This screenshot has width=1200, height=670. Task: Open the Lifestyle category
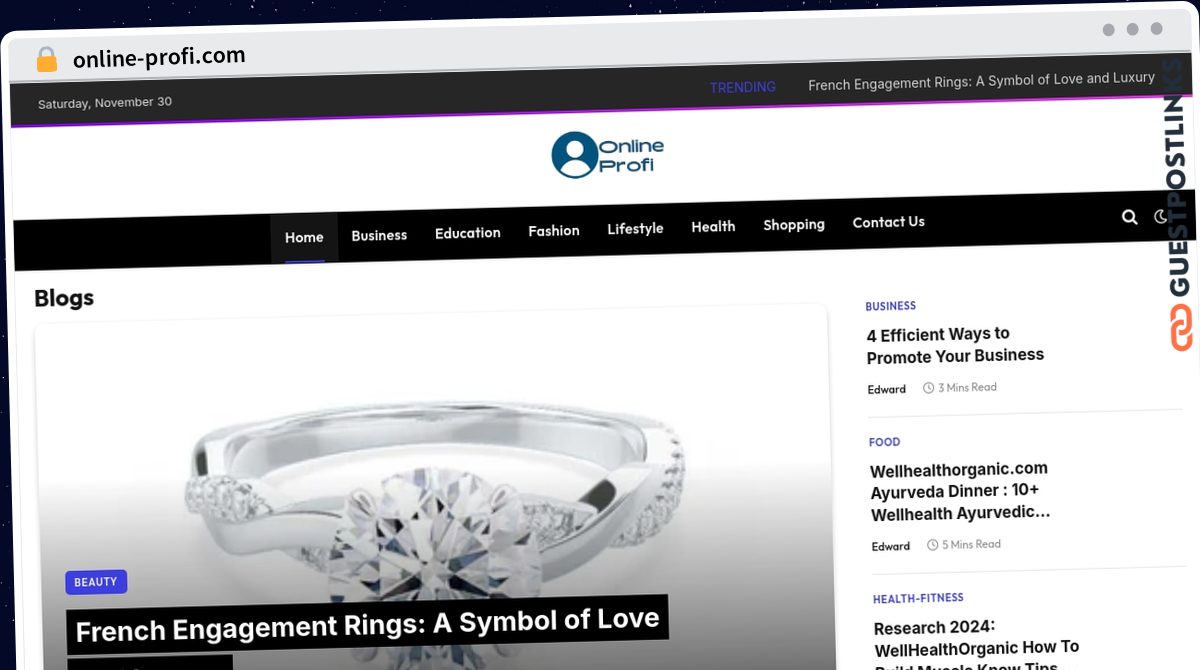[x=635, y=228]
